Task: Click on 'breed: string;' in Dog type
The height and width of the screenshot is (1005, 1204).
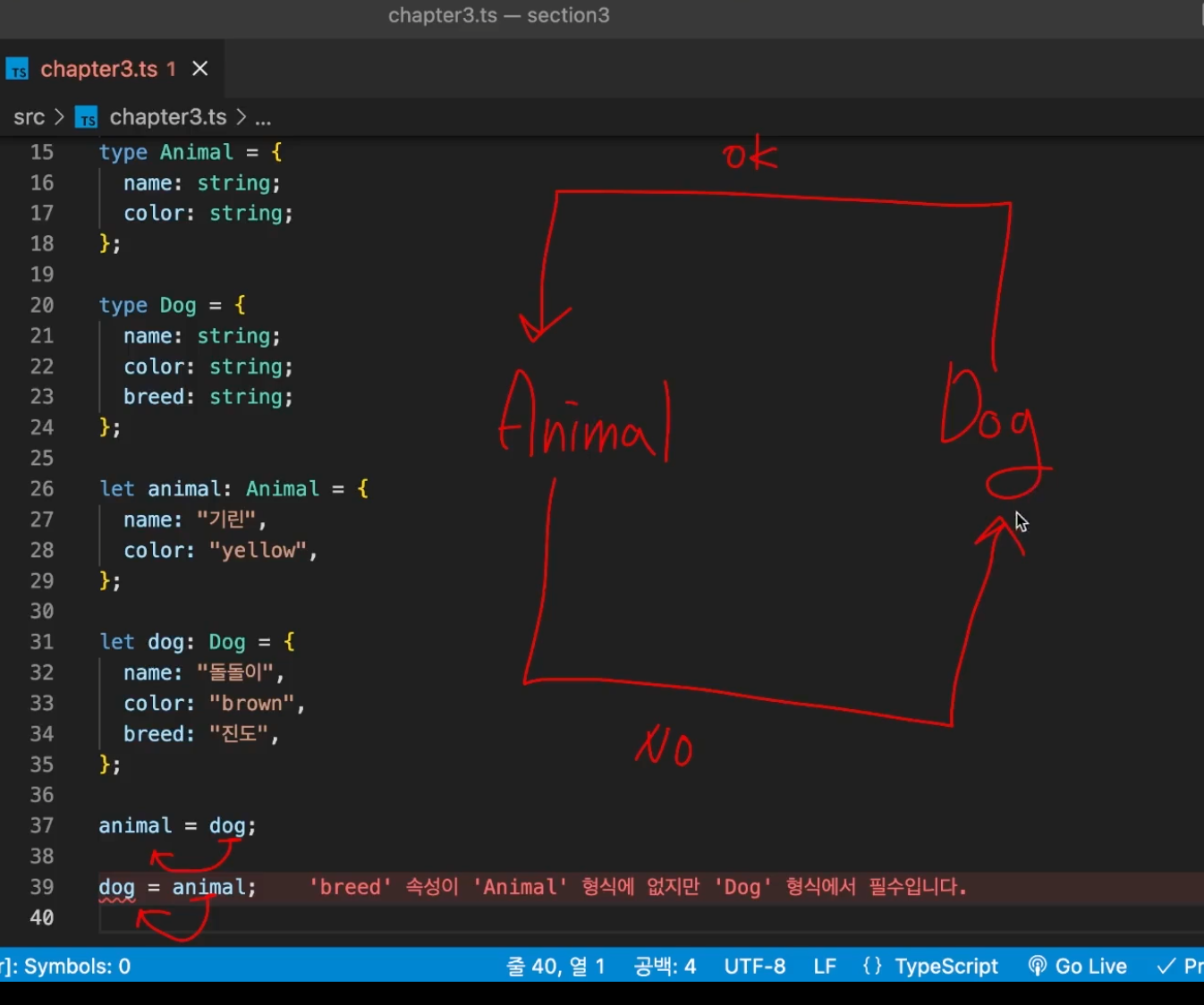Action: [x=208, y=397]
